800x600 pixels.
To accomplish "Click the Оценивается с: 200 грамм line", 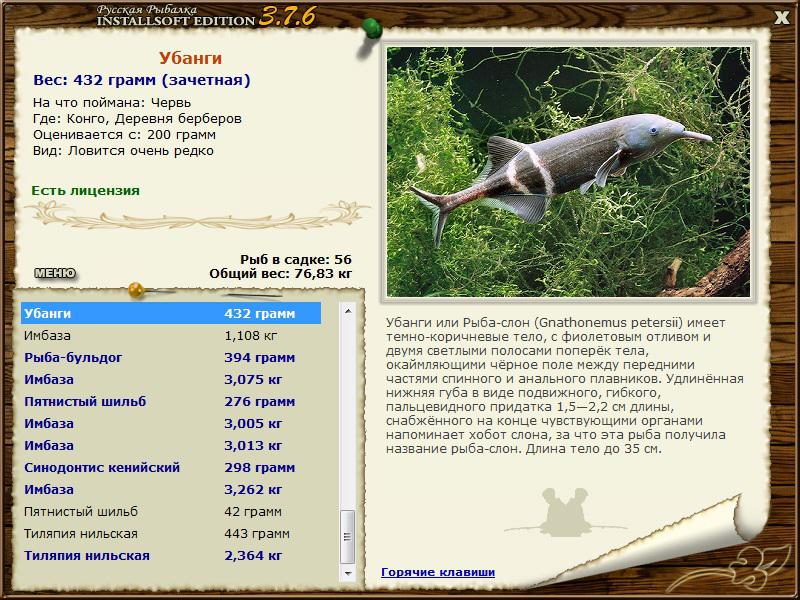I will (x=124, y=135).
